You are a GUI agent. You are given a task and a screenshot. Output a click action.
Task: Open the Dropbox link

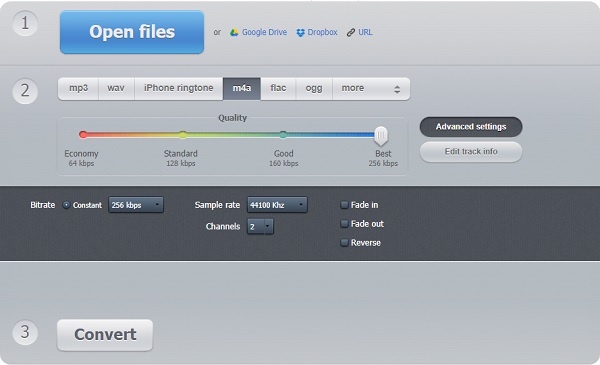tap(322, 32)
